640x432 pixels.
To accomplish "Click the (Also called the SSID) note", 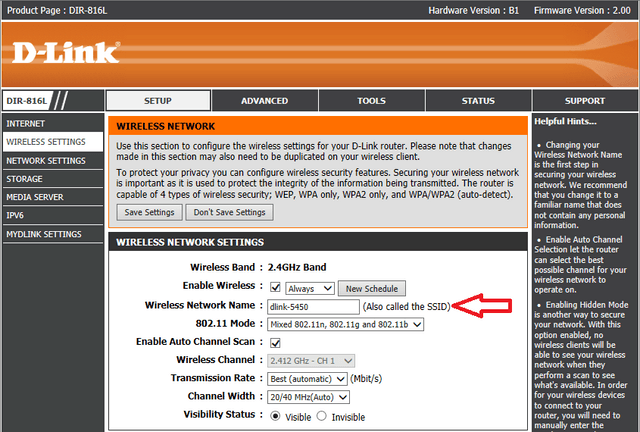I will point(407,307).
